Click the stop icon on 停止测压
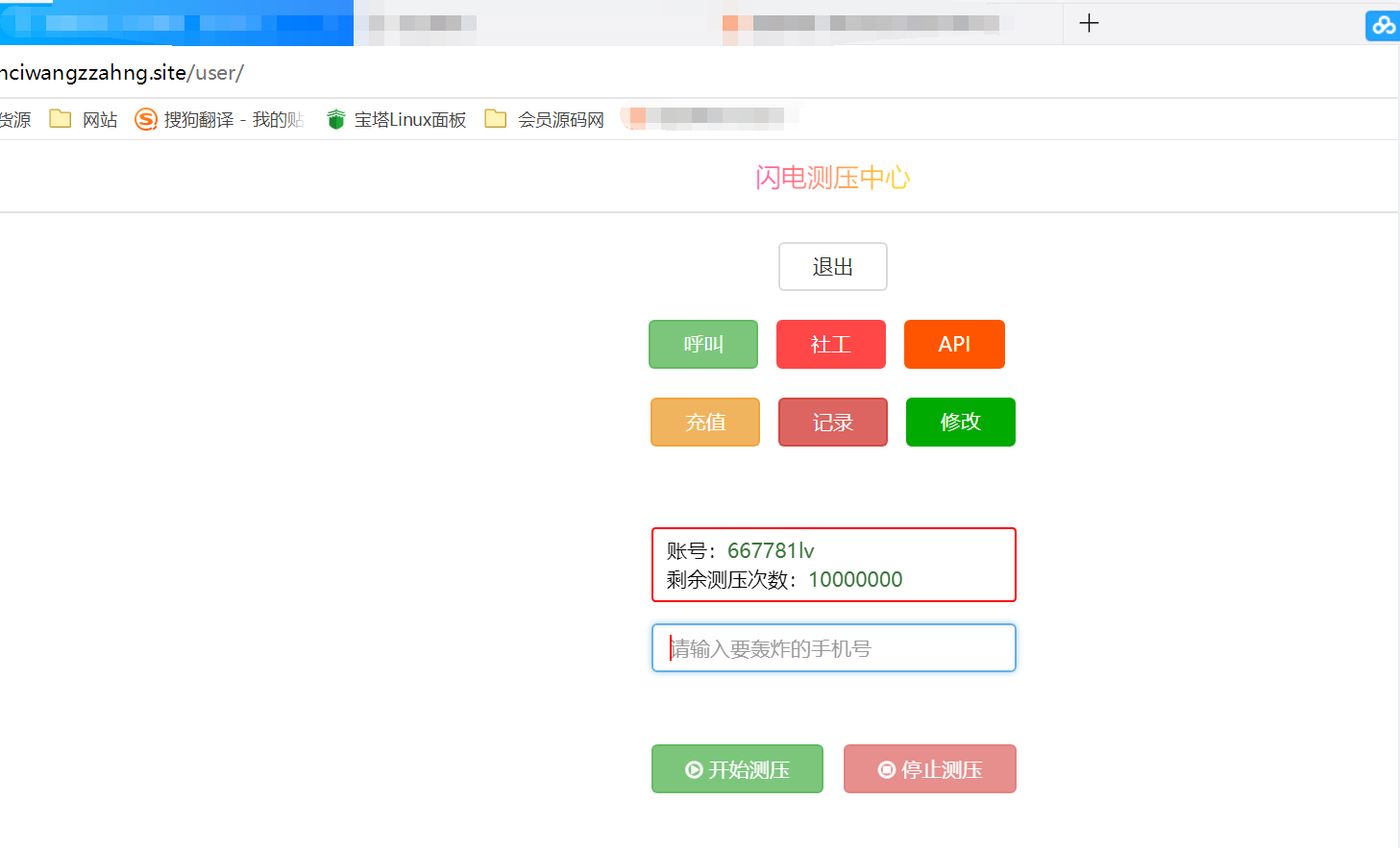 885,768
